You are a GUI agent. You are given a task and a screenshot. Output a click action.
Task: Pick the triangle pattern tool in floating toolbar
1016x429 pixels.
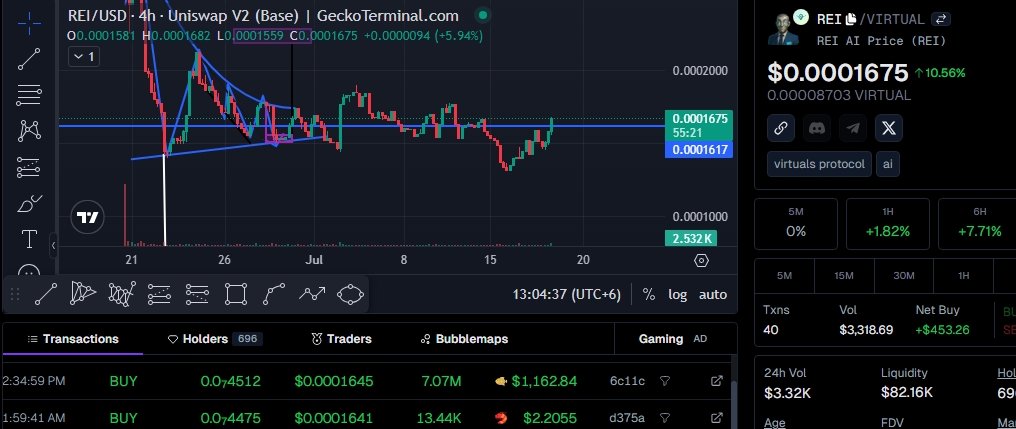83,294
